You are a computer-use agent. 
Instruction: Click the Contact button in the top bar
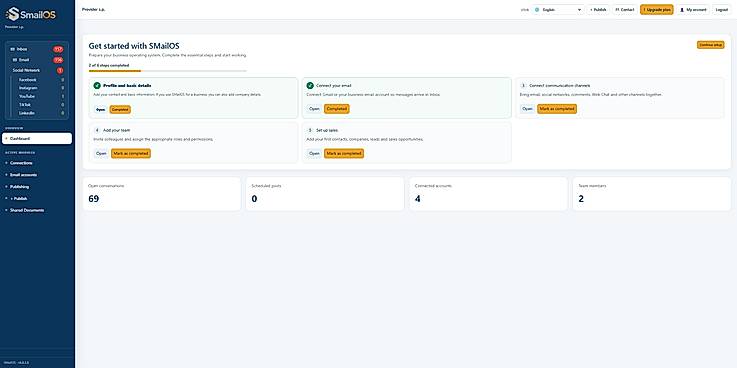pos(625,9)
